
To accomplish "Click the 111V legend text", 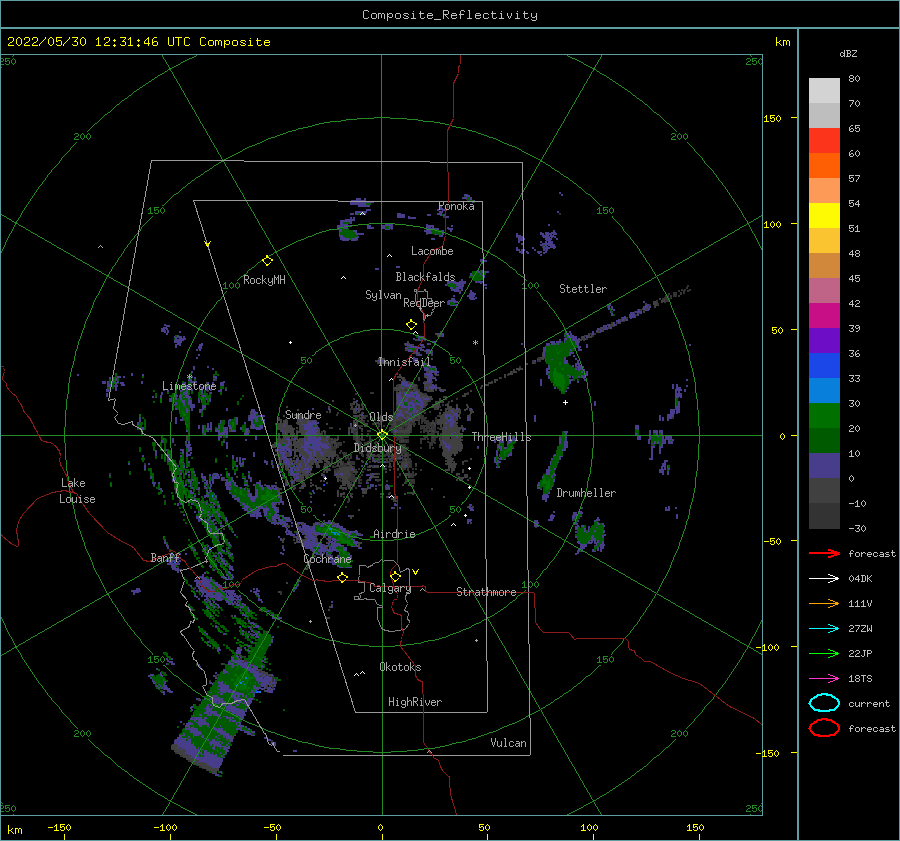I will click(x=860, y=603).
